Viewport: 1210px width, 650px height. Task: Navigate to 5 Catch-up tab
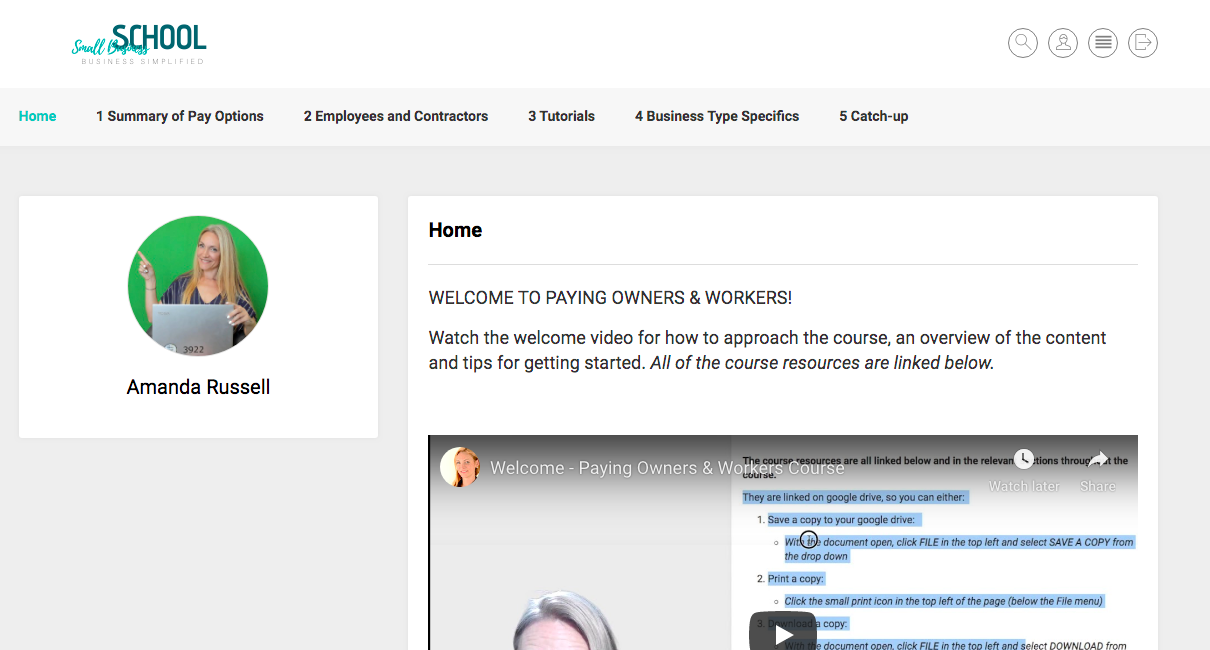tap(873, 116)
